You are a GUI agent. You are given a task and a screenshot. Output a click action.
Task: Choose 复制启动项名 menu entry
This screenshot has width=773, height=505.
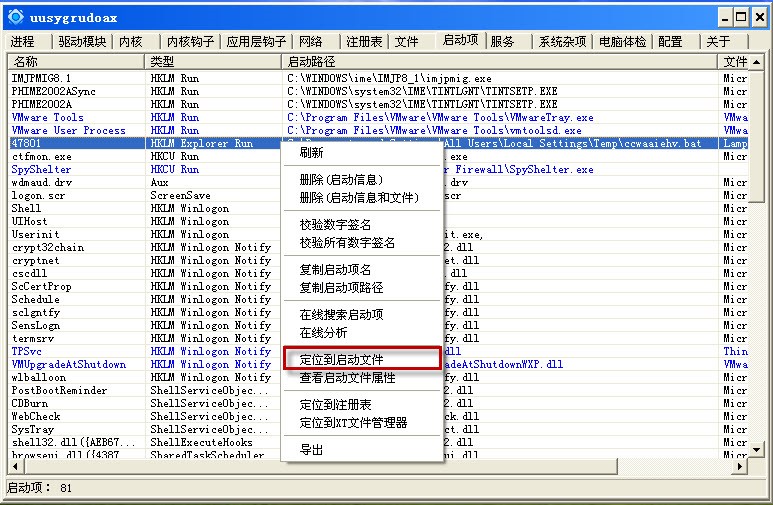point(362,270)
